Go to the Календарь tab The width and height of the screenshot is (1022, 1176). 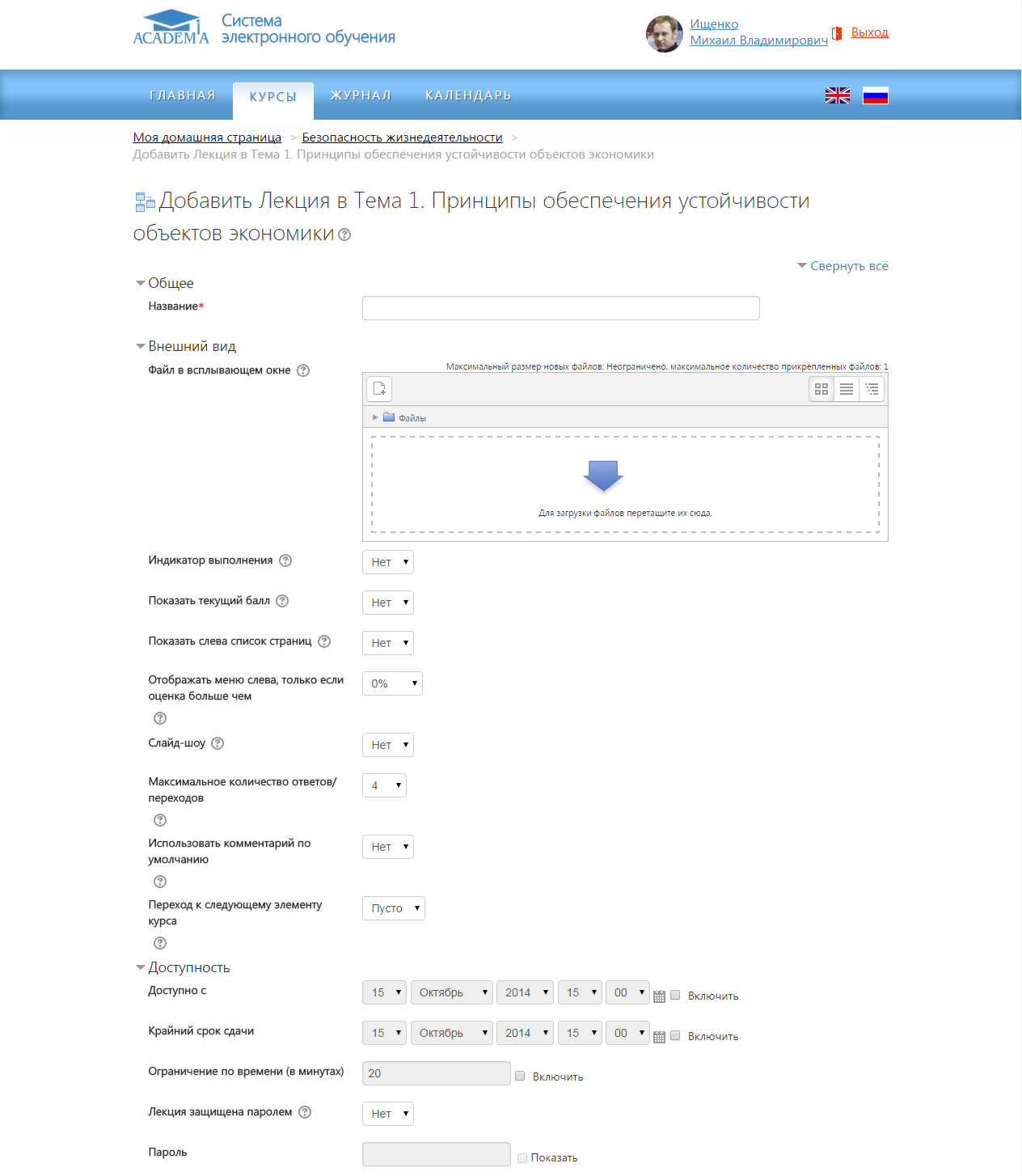pyautogui.click(x=468, y=95)
